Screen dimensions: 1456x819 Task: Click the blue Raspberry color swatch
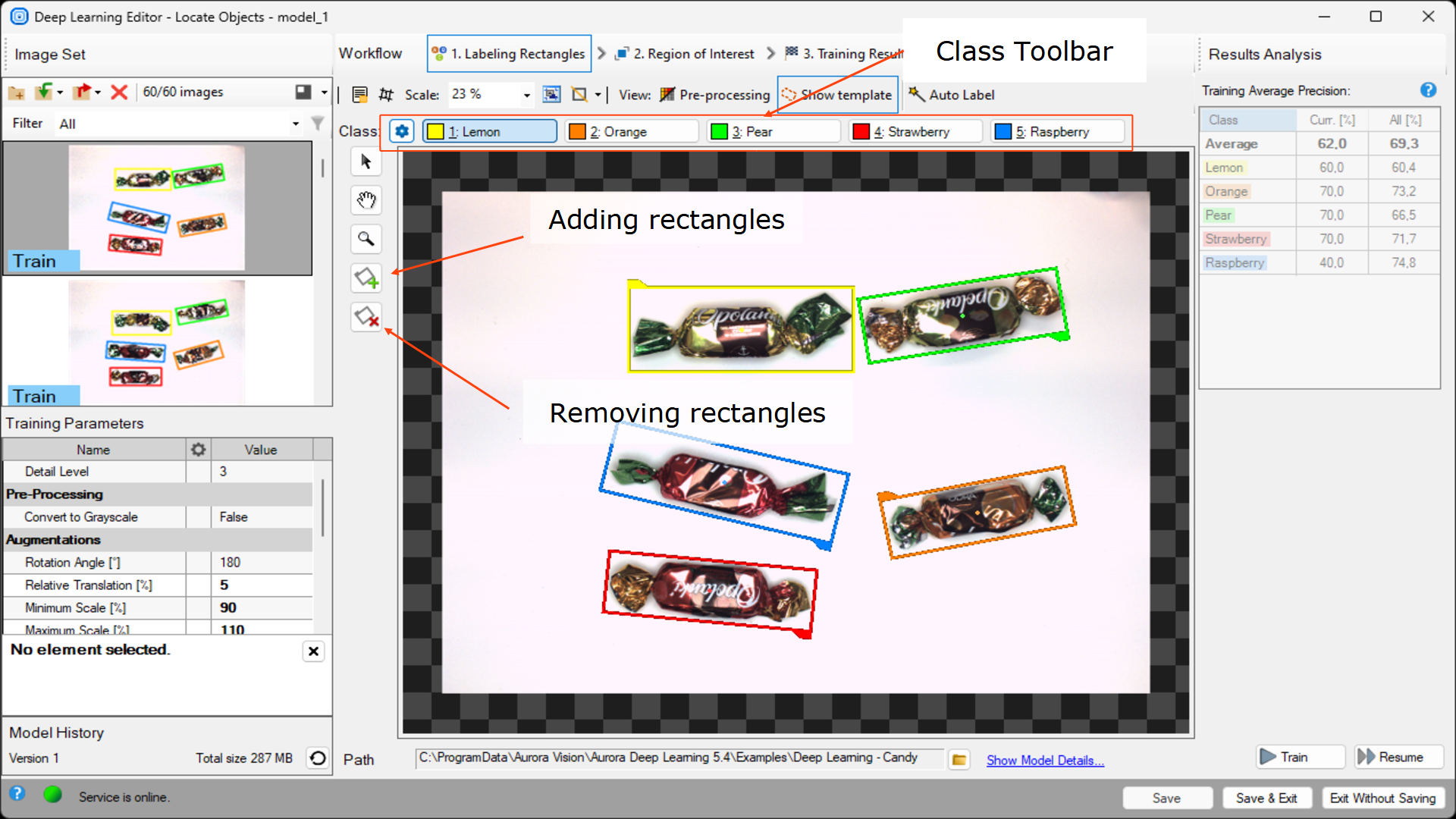click(x=1003, y=132)
